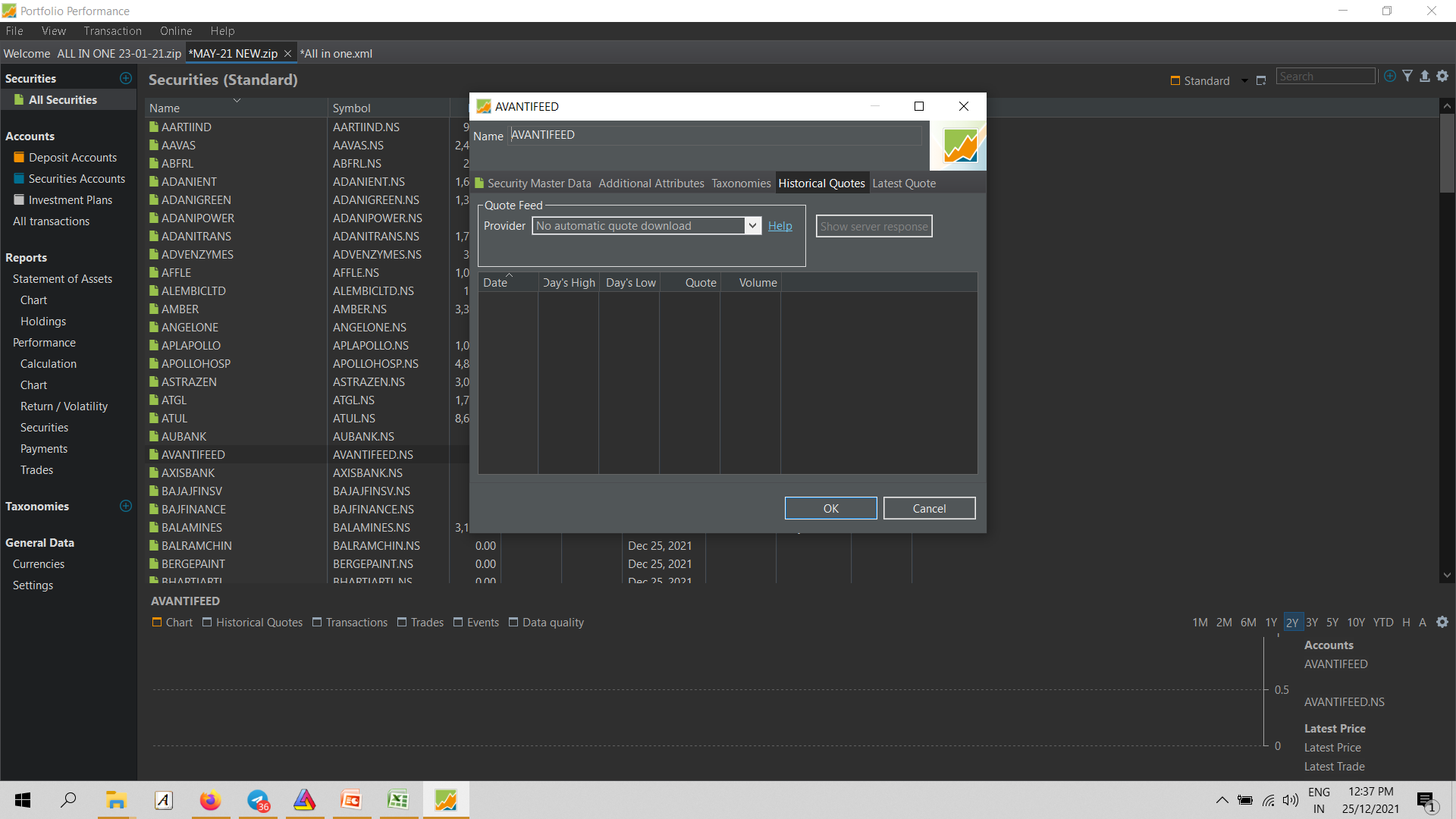Click the security Name input field
Viewport: 1456px width, 819px height.
715,135
